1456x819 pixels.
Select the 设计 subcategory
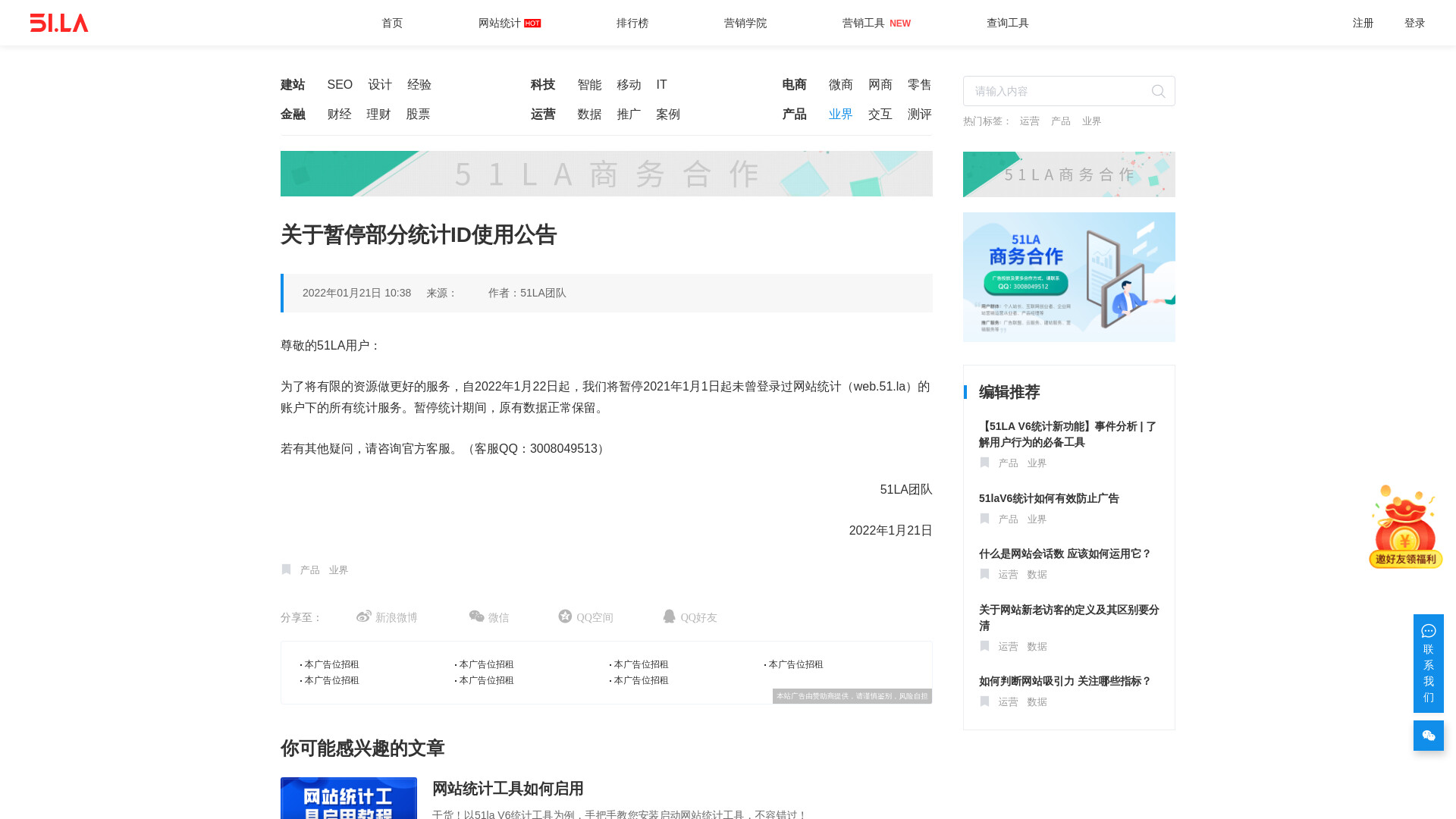(x=380, y=85)
